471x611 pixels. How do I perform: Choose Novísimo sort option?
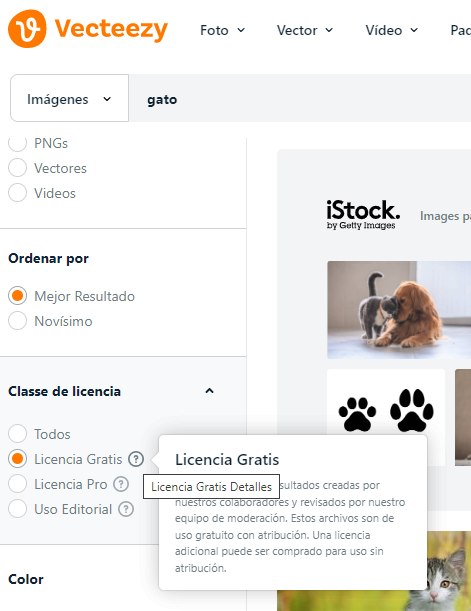(x=18, y=321)
